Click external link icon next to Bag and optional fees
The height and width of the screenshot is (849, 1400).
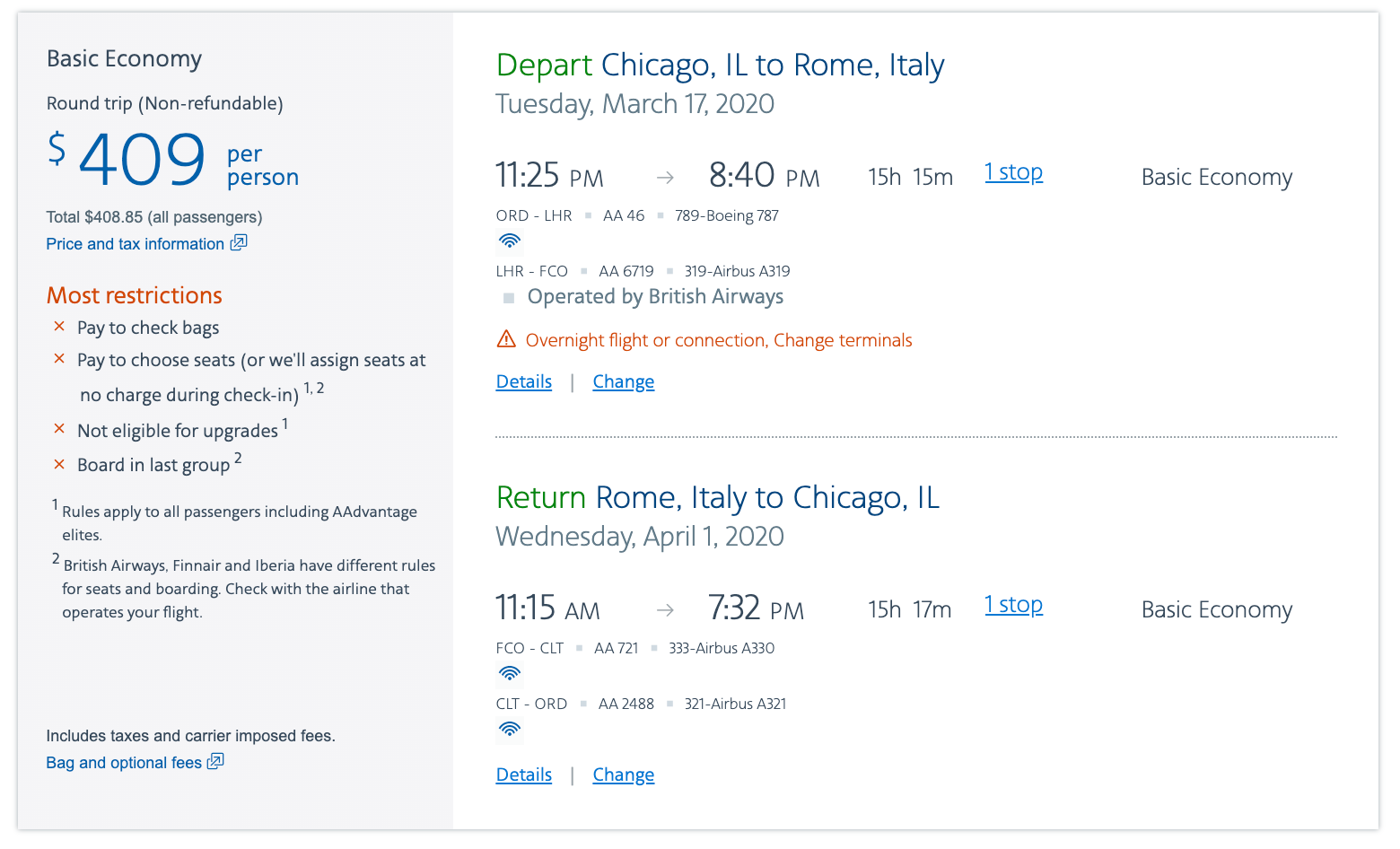[215, 762]
